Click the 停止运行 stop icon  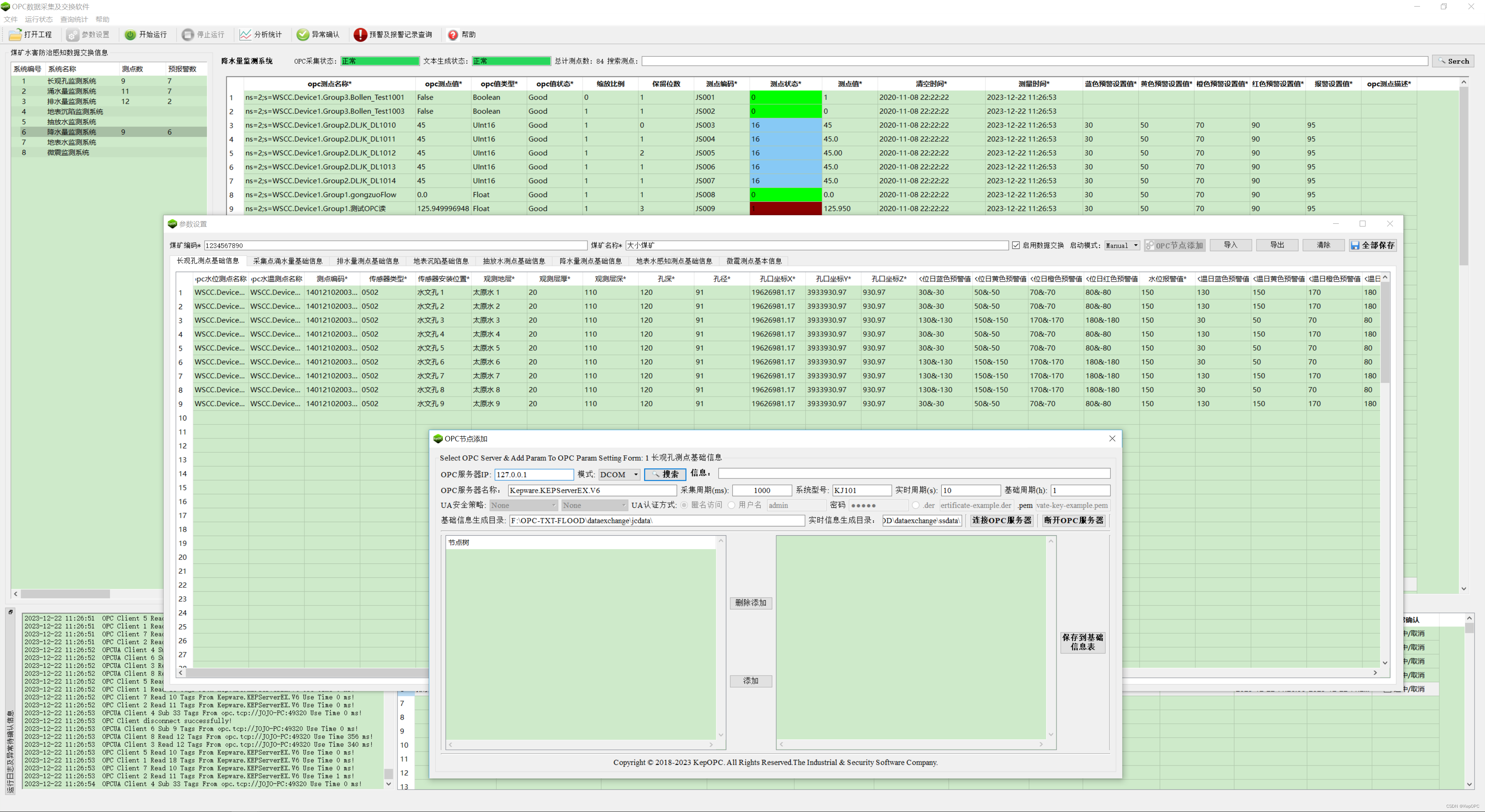pos(187,34)
